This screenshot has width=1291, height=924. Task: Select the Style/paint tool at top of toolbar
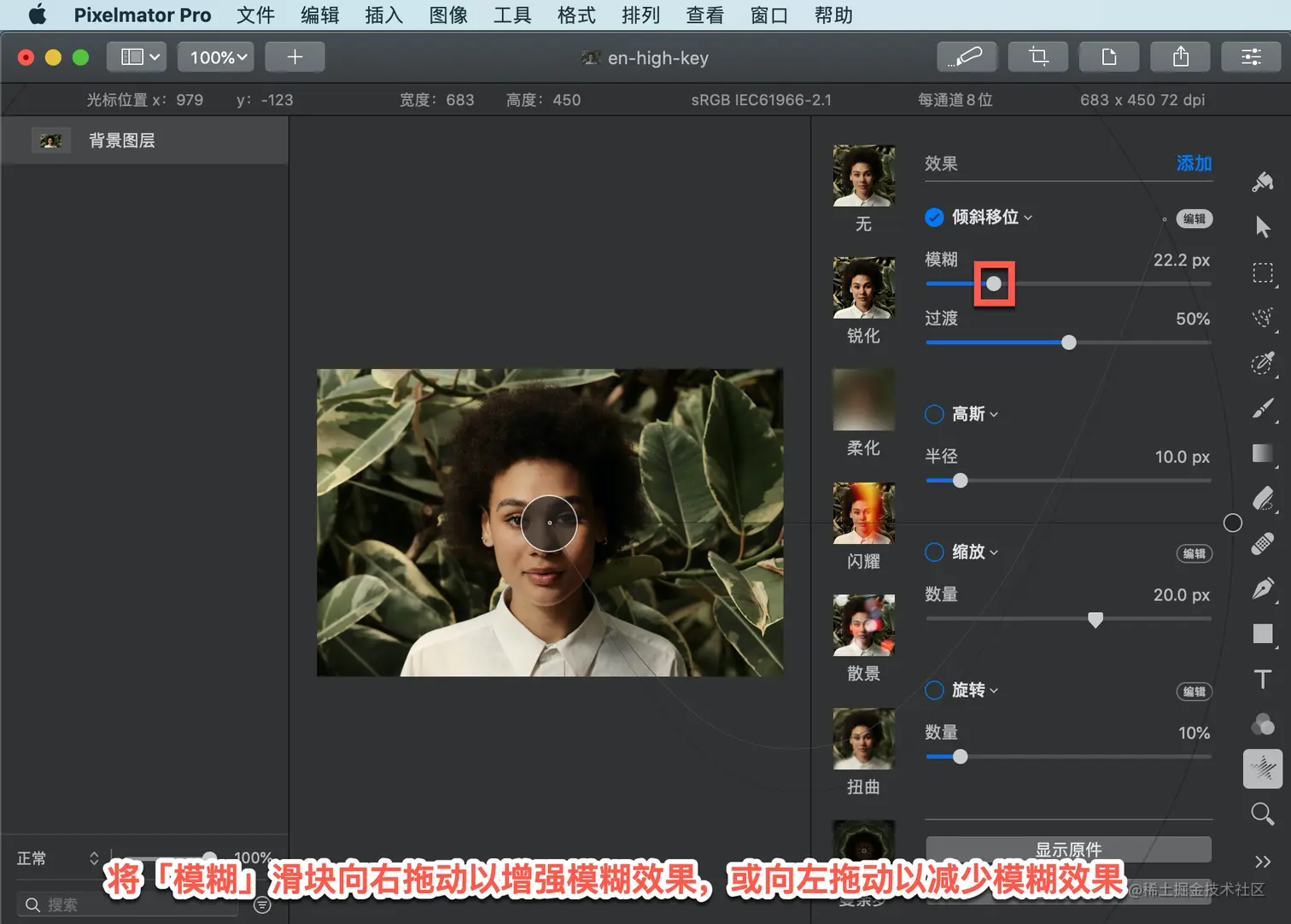1263,181
